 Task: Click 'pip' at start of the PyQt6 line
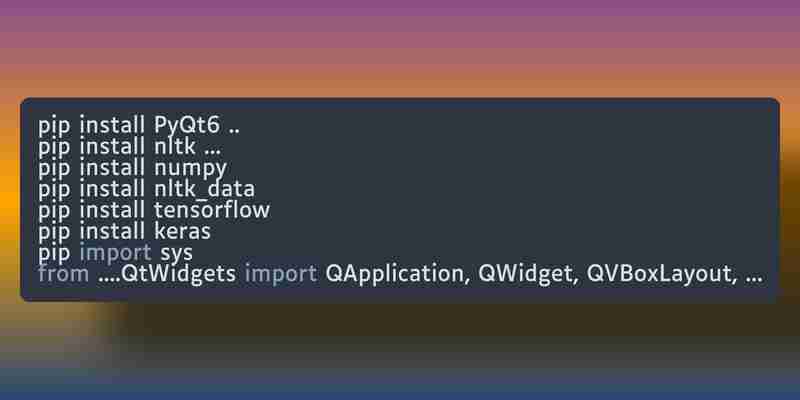[55, 127]
